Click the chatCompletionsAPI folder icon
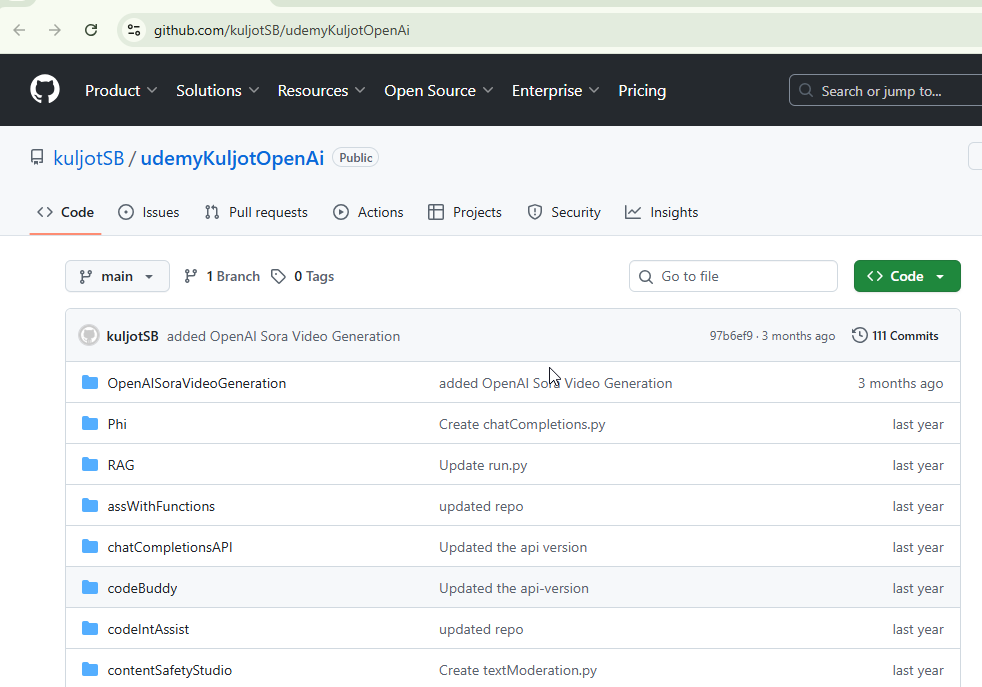 [x=90, y=547]
